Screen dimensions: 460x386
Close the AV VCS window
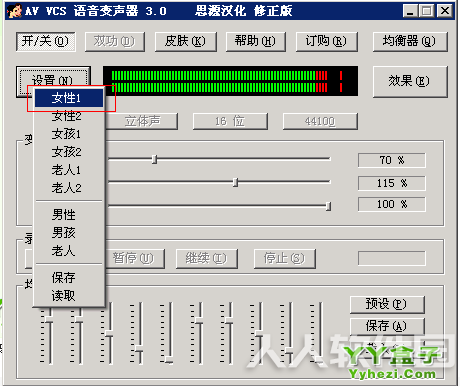point(445,11)
